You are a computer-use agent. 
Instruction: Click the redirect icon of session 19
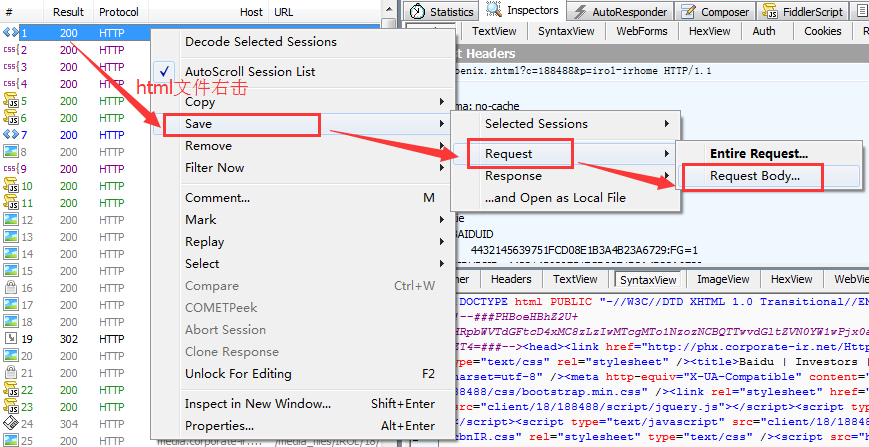click(11, 338)
